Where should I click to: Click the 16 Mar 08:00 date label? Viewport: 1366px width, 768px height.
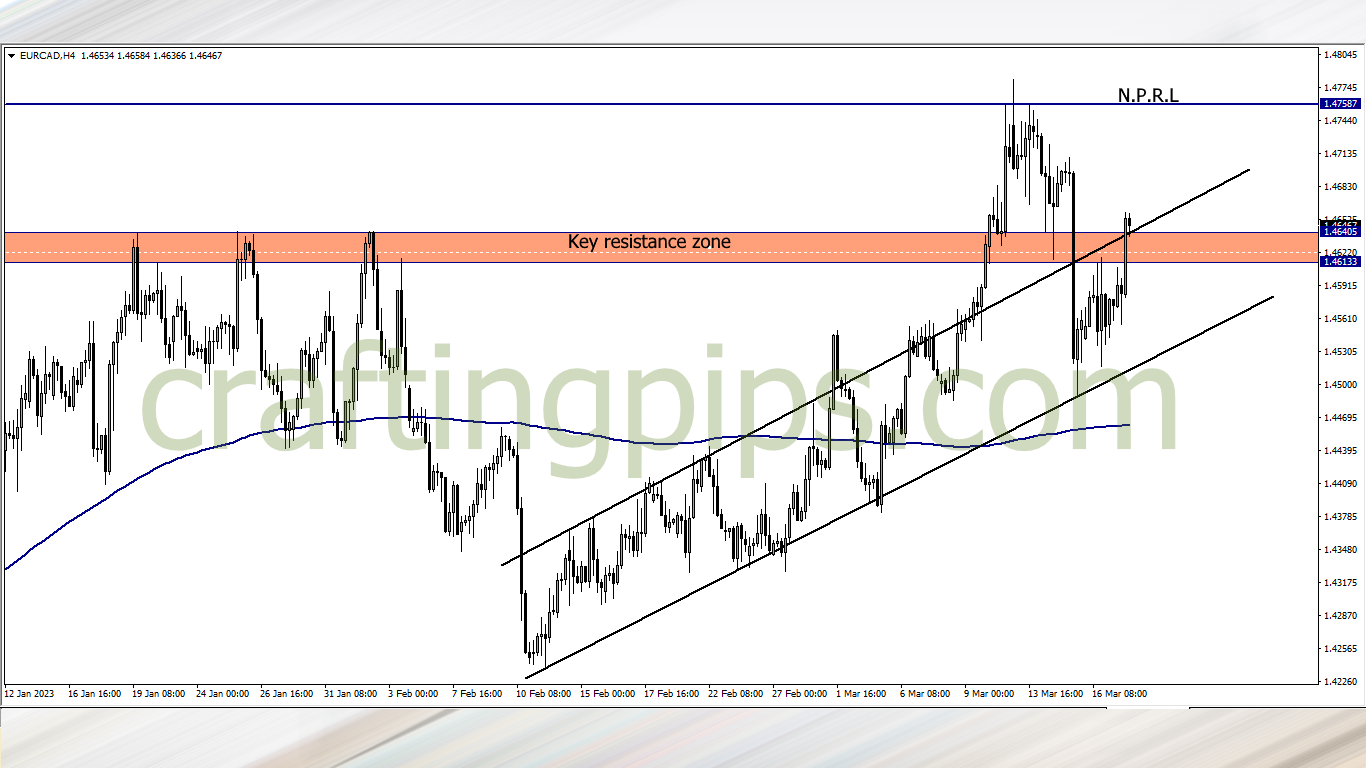tap(1119, 693)
